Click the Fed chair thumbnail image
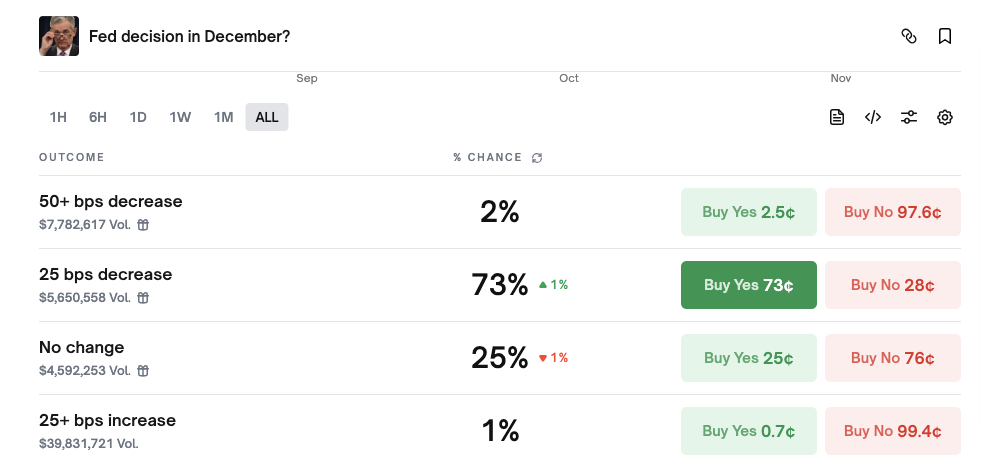 [59, 36]
